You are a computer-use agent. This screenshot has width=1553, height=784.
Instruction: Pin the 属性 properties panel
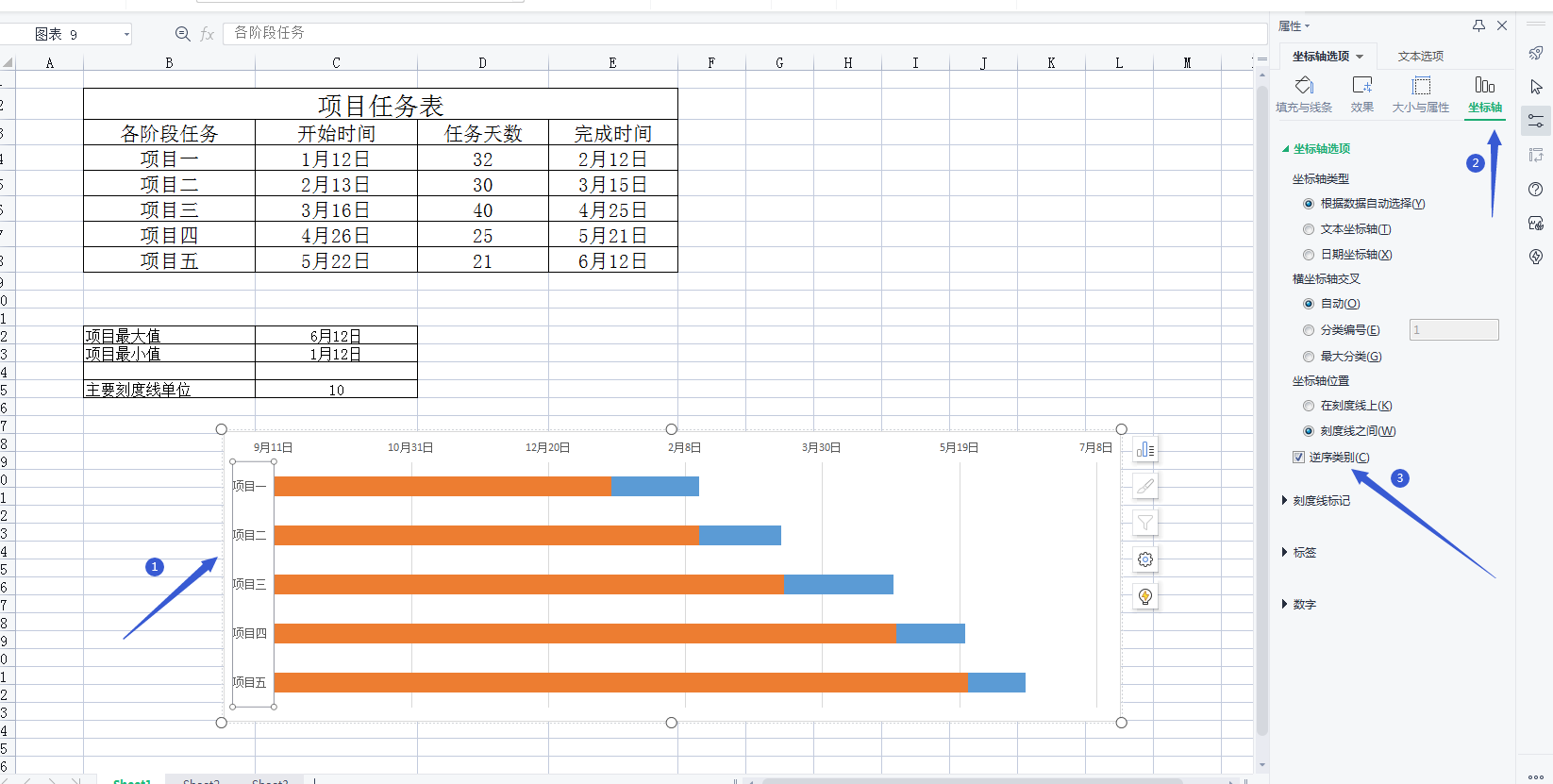1478,25
